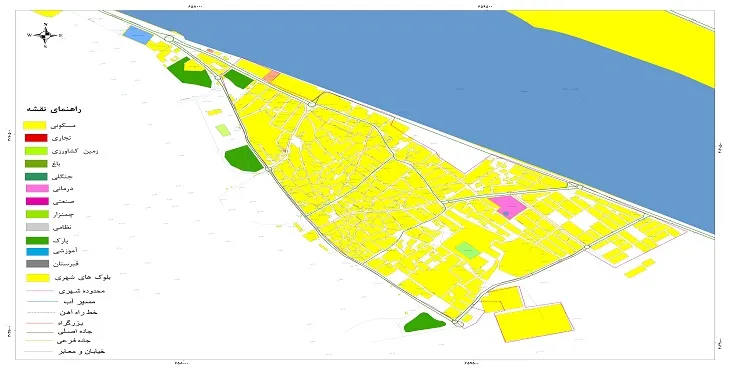This screenshot has width=730, height=370.
Task: Click the green چمنزار legend swatch
Action: [37, 214]
